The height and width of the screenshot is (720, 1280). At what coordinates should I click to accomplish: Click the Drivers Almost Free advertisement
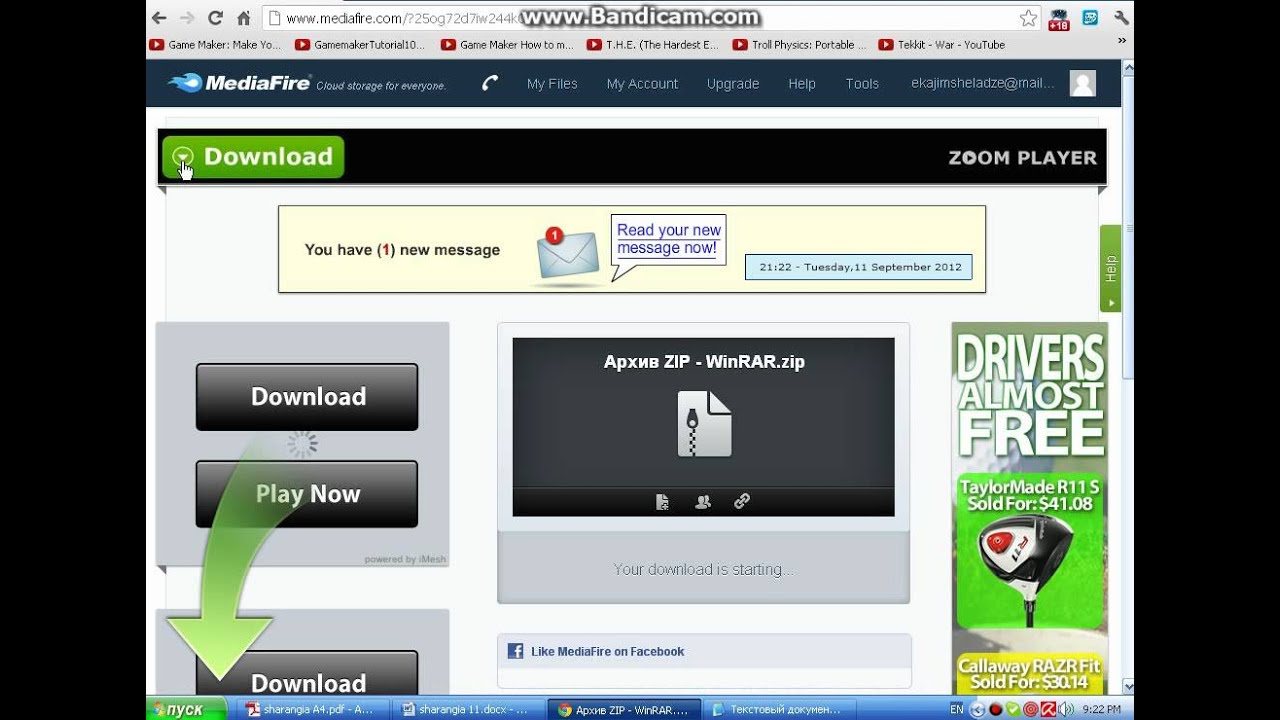pyautogui.click(x=1030, y=394)
